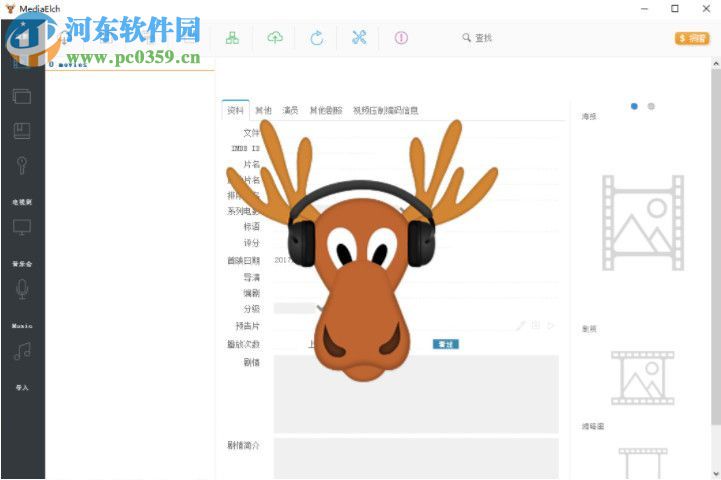Open the green network/export toolbar icon
Screen dimensions: 721x480
pos(232,38)
